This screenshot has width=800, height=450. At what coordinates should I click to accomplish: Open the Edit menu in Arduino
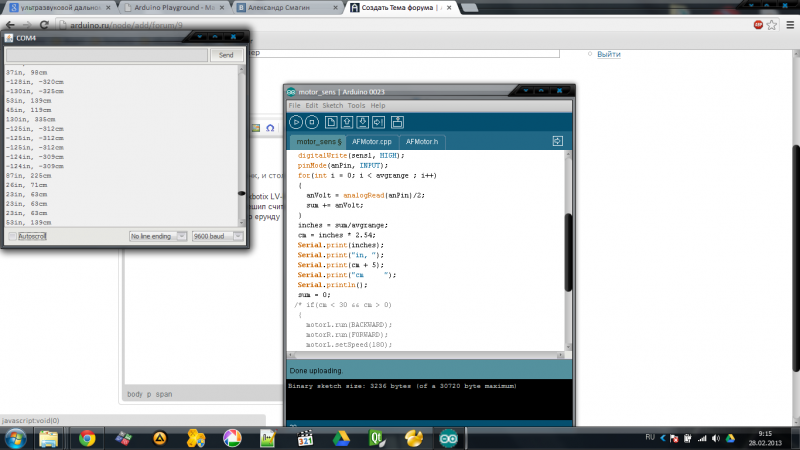pos(312,106)
